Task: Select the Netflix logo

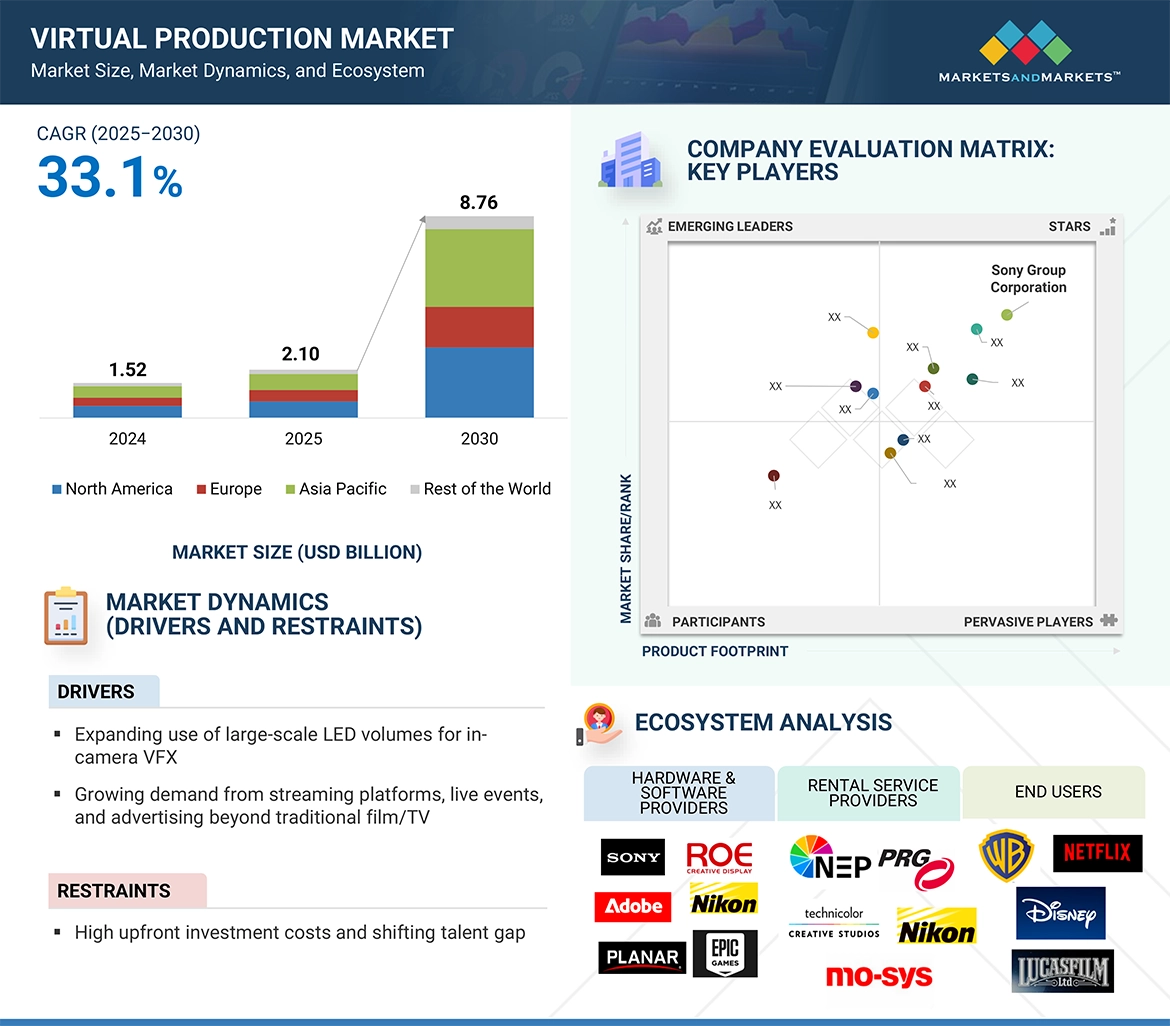Action: coord(1097,853)
